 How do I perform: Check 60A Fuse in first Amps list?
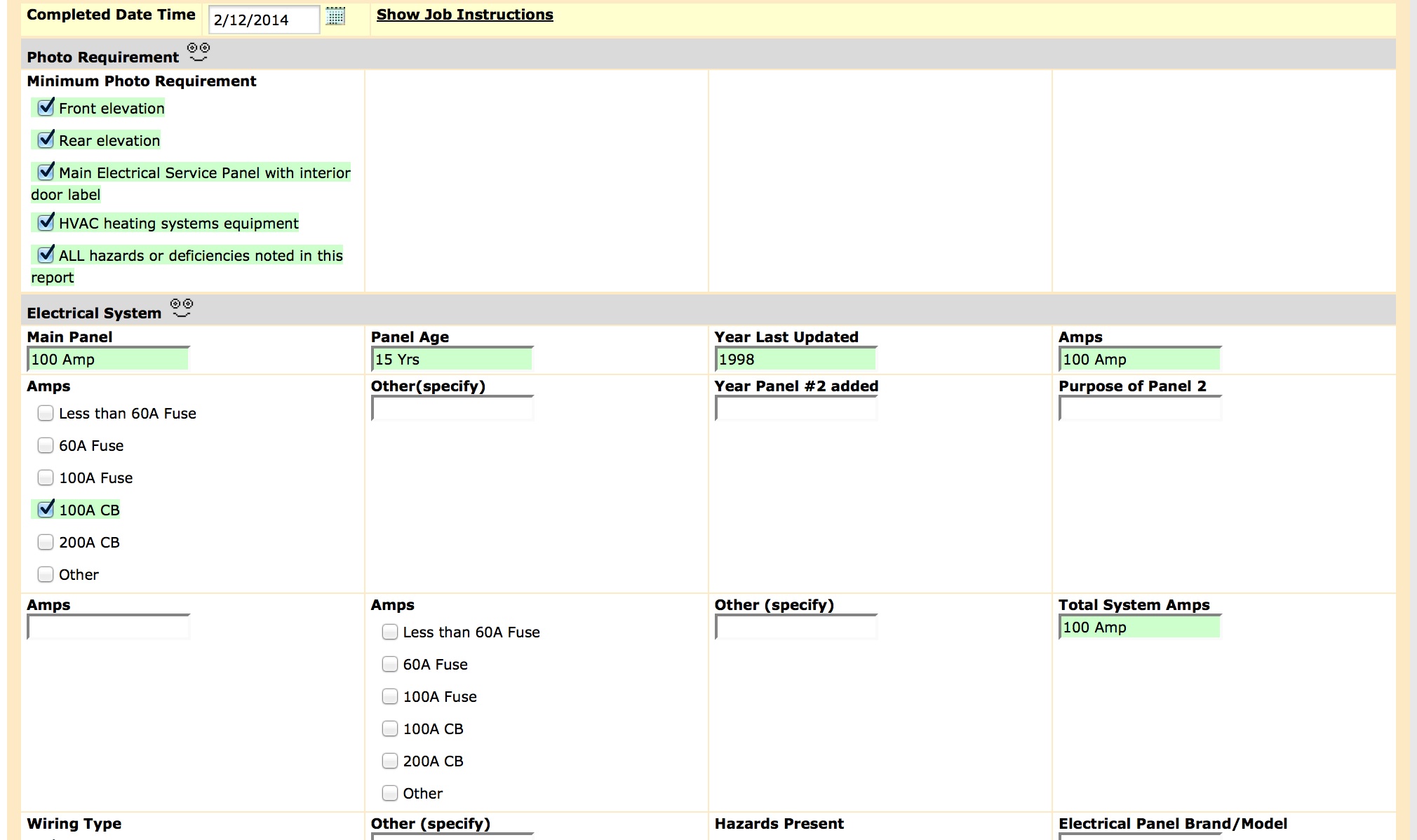pos(46,445)
